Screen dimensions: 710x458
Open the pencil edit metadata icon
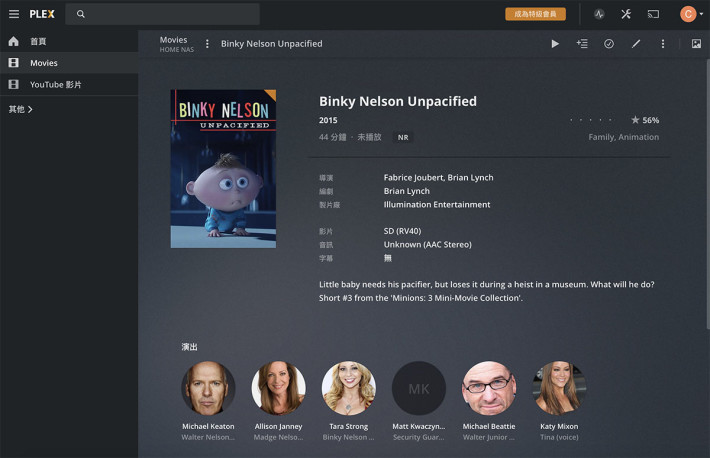click(636, 43)
